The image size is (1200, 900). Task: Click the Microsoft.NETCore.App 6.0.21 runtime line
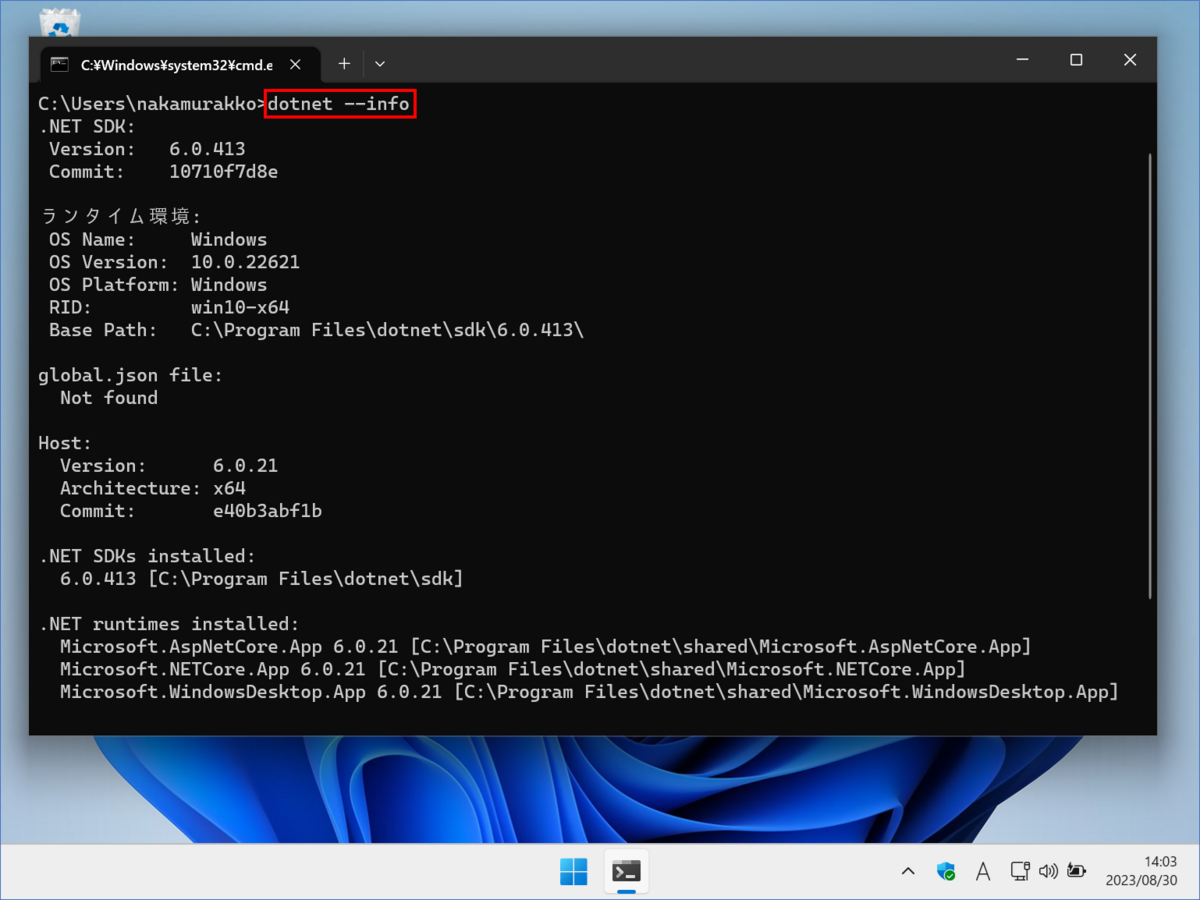pos(513,669)
